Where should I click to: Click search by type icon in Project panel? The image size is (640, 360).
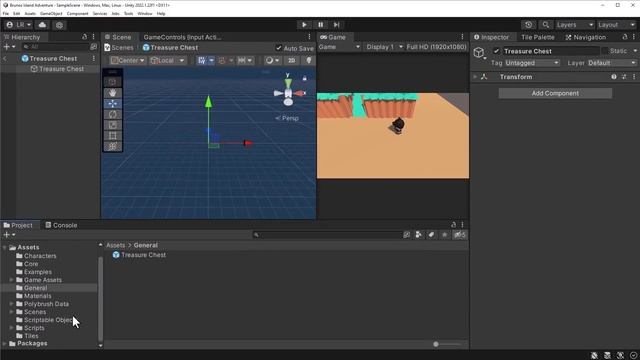tap(418, 235)
